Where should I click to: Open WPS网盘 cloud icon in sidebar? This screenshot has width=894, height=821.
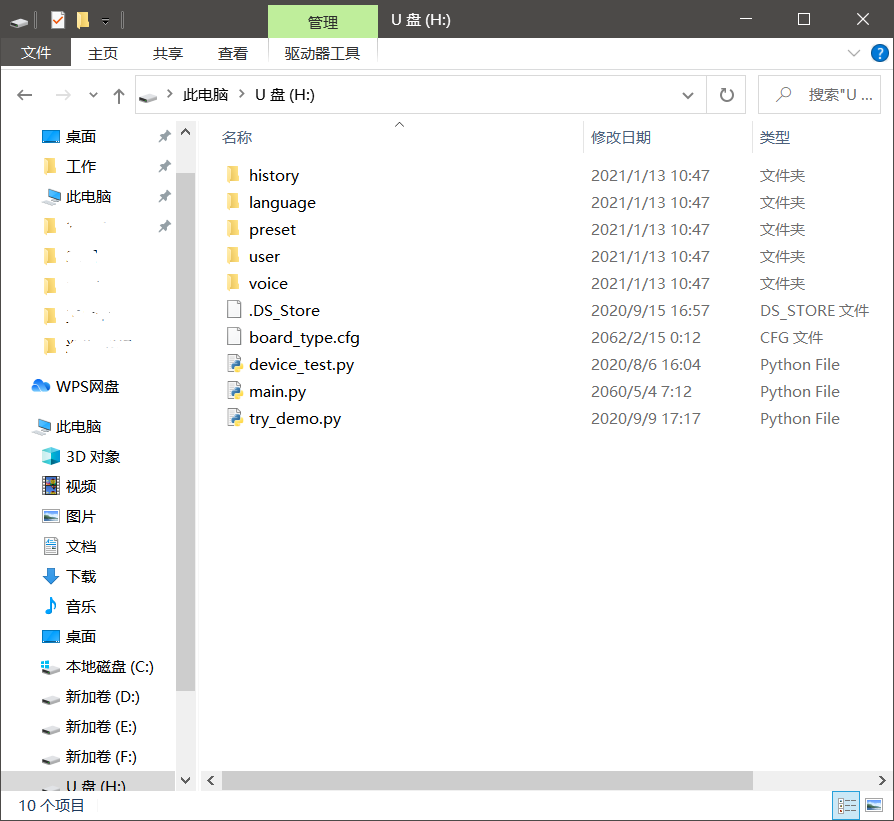pos(41,386)
